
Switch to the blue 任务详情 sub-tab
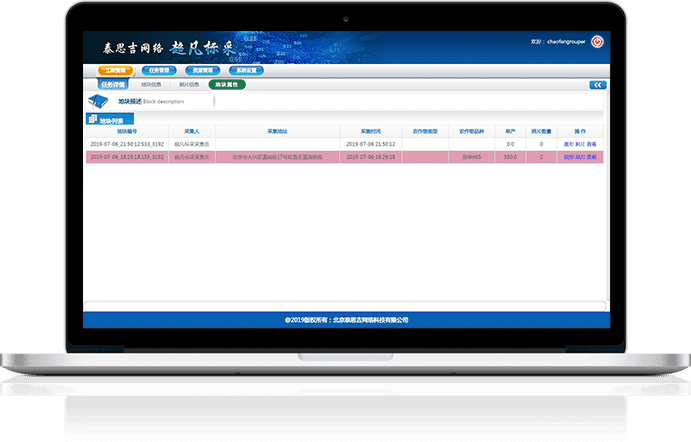click(113, 85)
